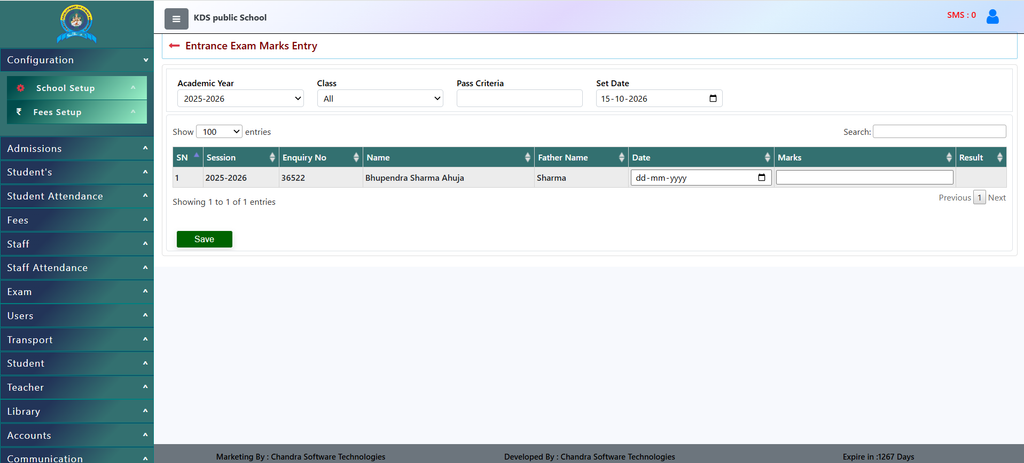Viewport: 1024px width, 463px height.
Task: Open row Date calendar picker icon
Action: 761,178
